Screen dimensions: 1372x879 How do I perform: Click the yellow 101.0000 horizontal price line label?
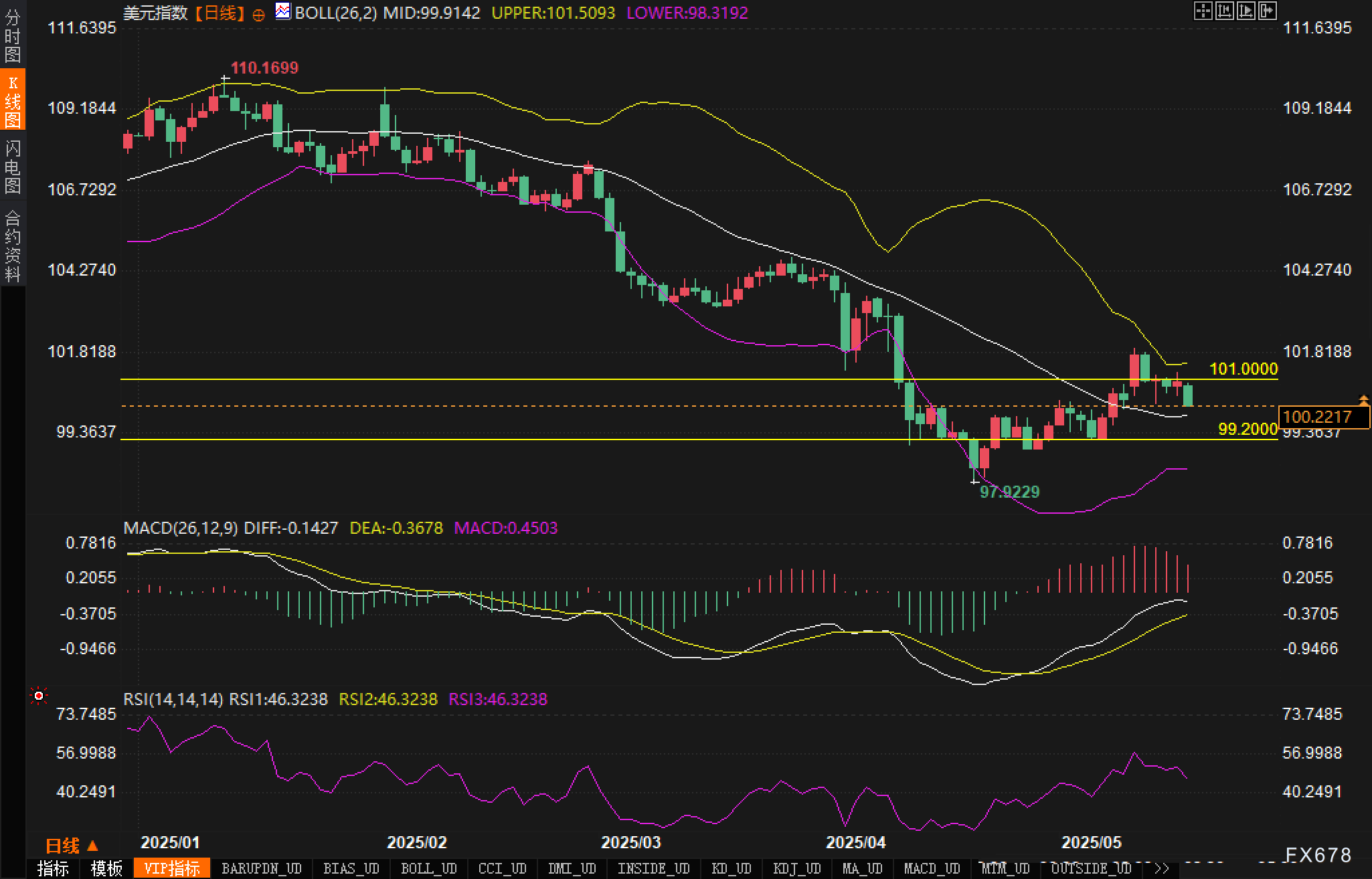pos(1243,369)
